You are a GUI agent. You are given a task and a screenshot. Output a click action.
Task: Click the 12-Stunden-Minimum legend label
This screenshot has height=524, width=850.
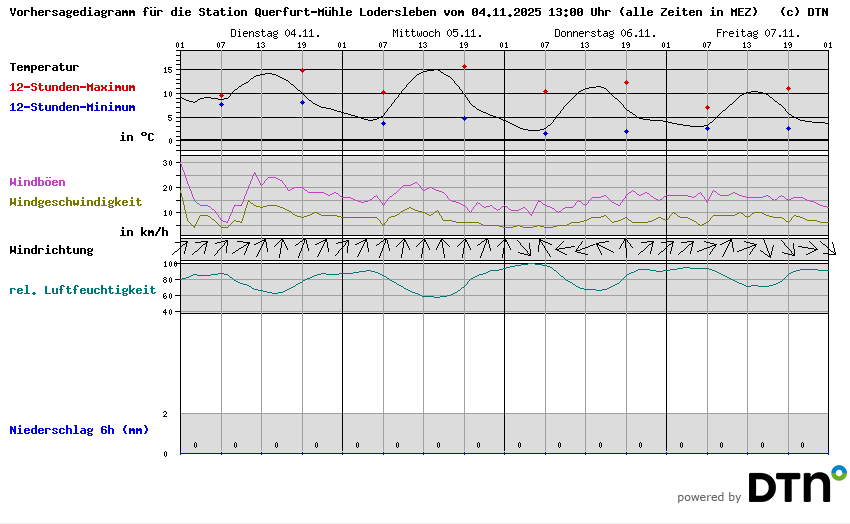[x=72, y=107]
